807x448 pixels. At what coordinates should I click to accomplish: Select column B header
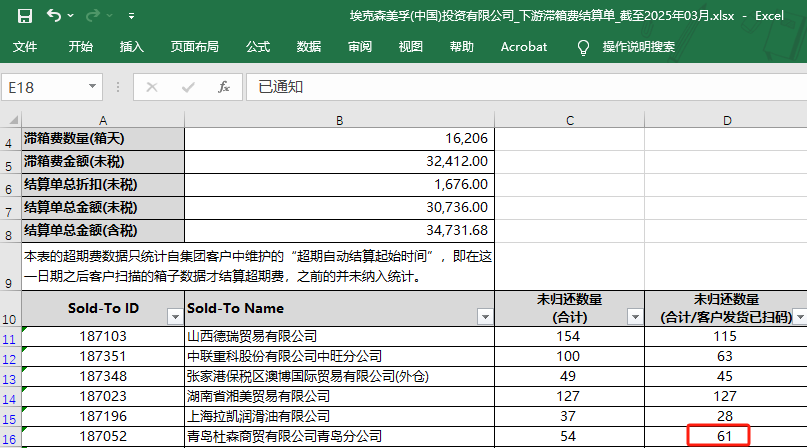pyautogui.click(x=339, y=120)
